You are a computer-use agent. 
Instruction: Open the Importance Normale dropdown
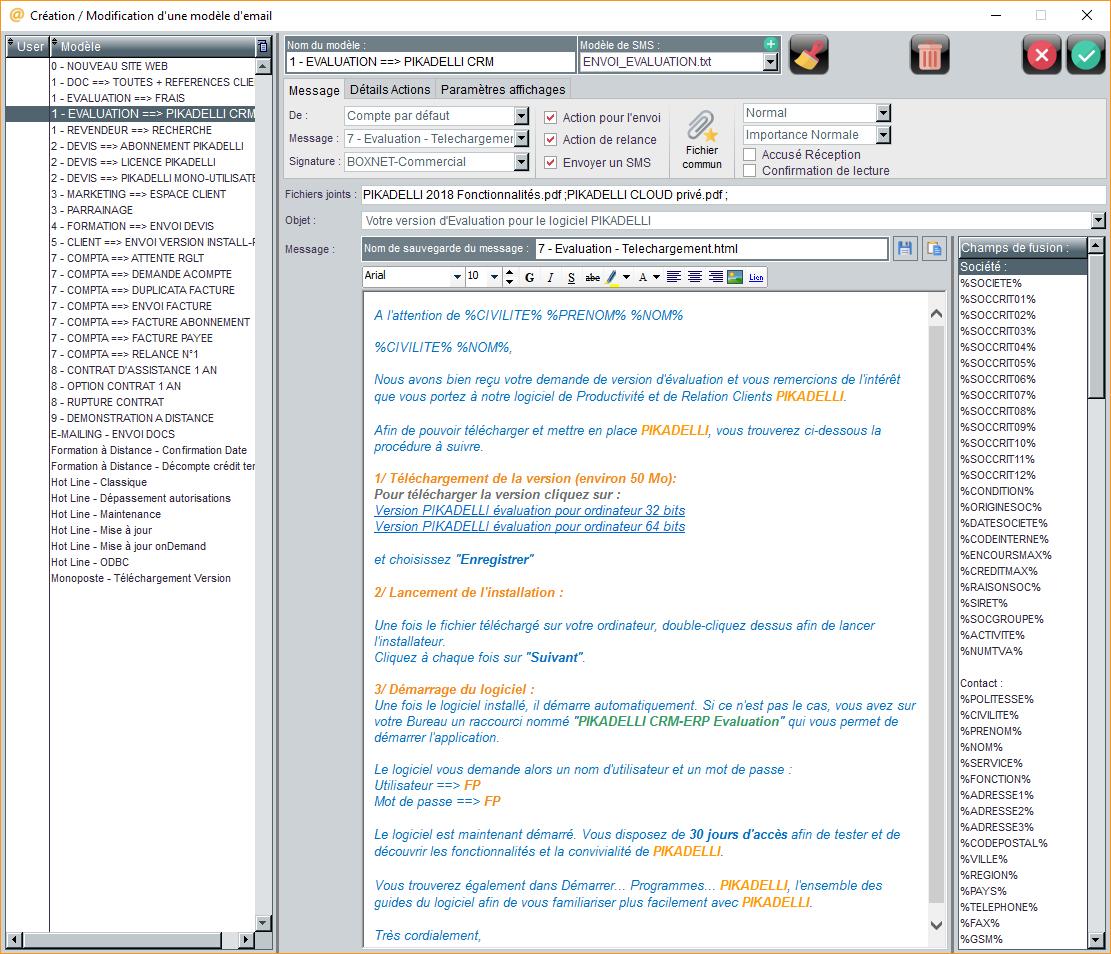click(x=883, y=135)
